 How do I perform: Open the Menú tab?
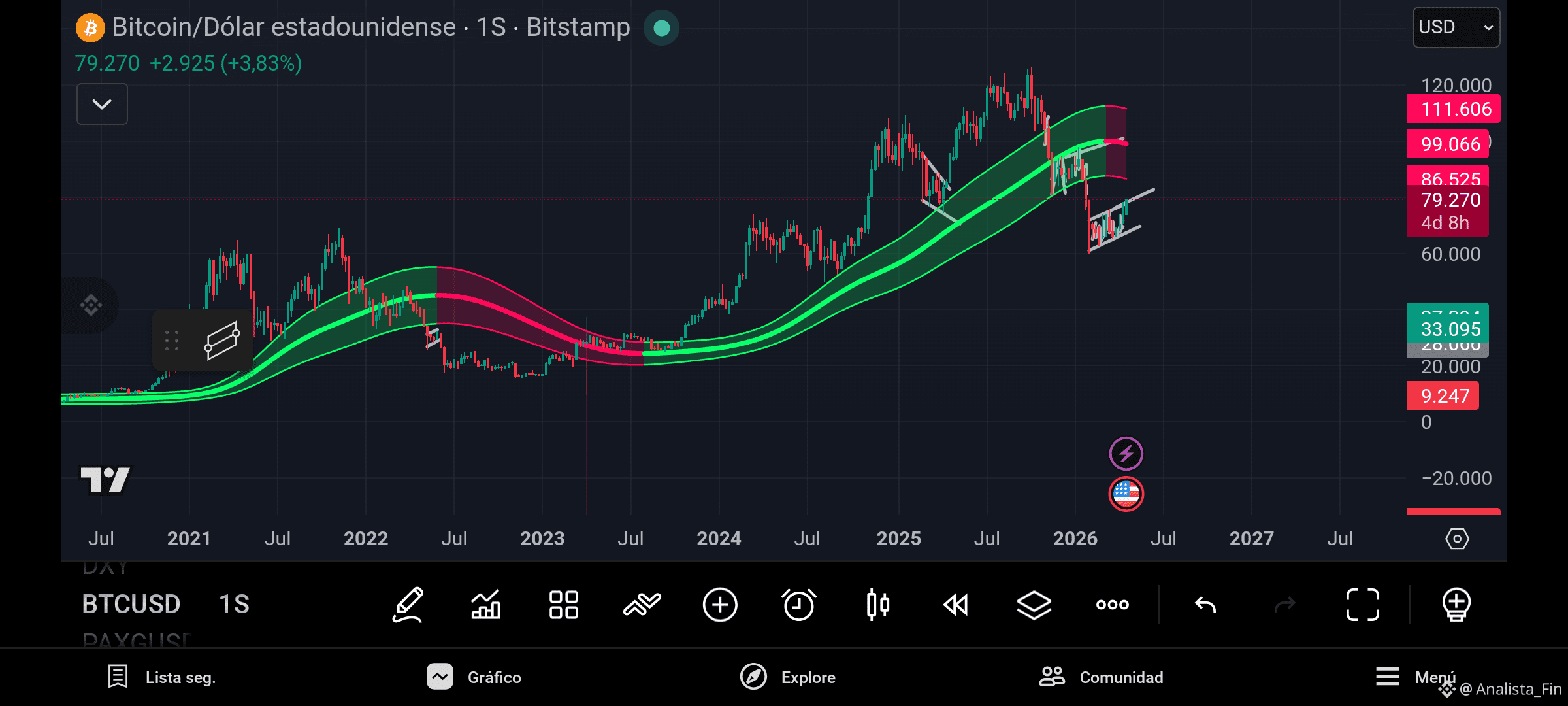click(1415, 677)
